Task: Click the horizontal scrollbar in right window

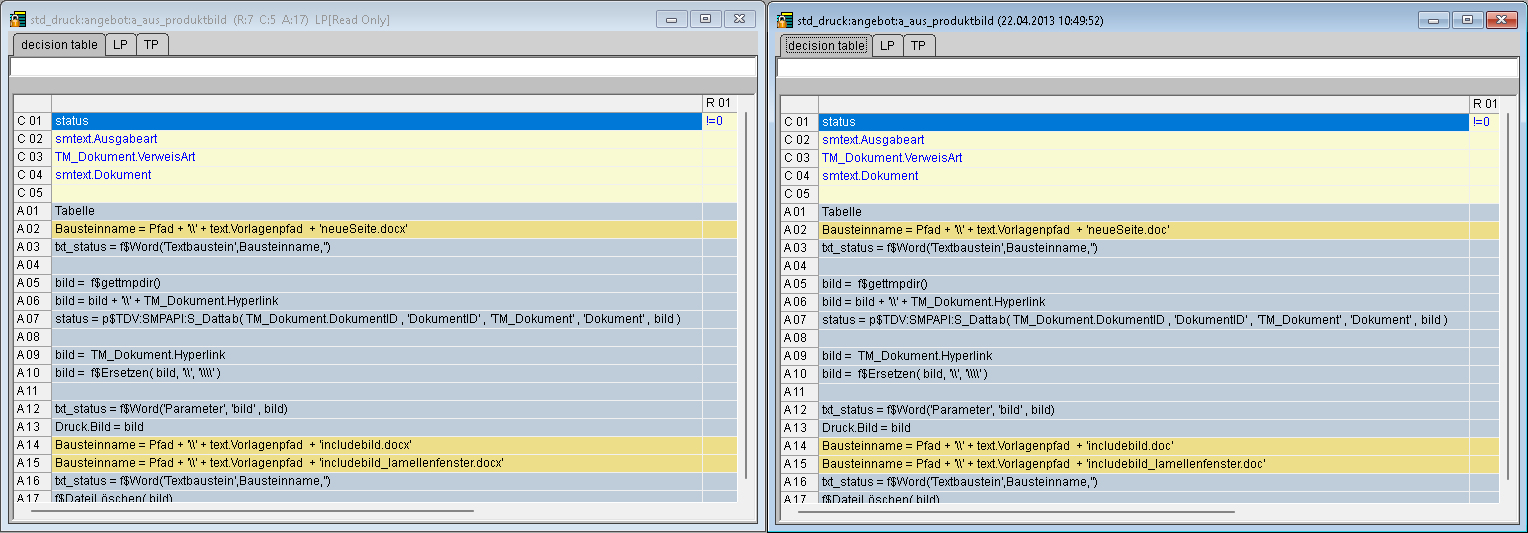Action: tap(1018, 511)
